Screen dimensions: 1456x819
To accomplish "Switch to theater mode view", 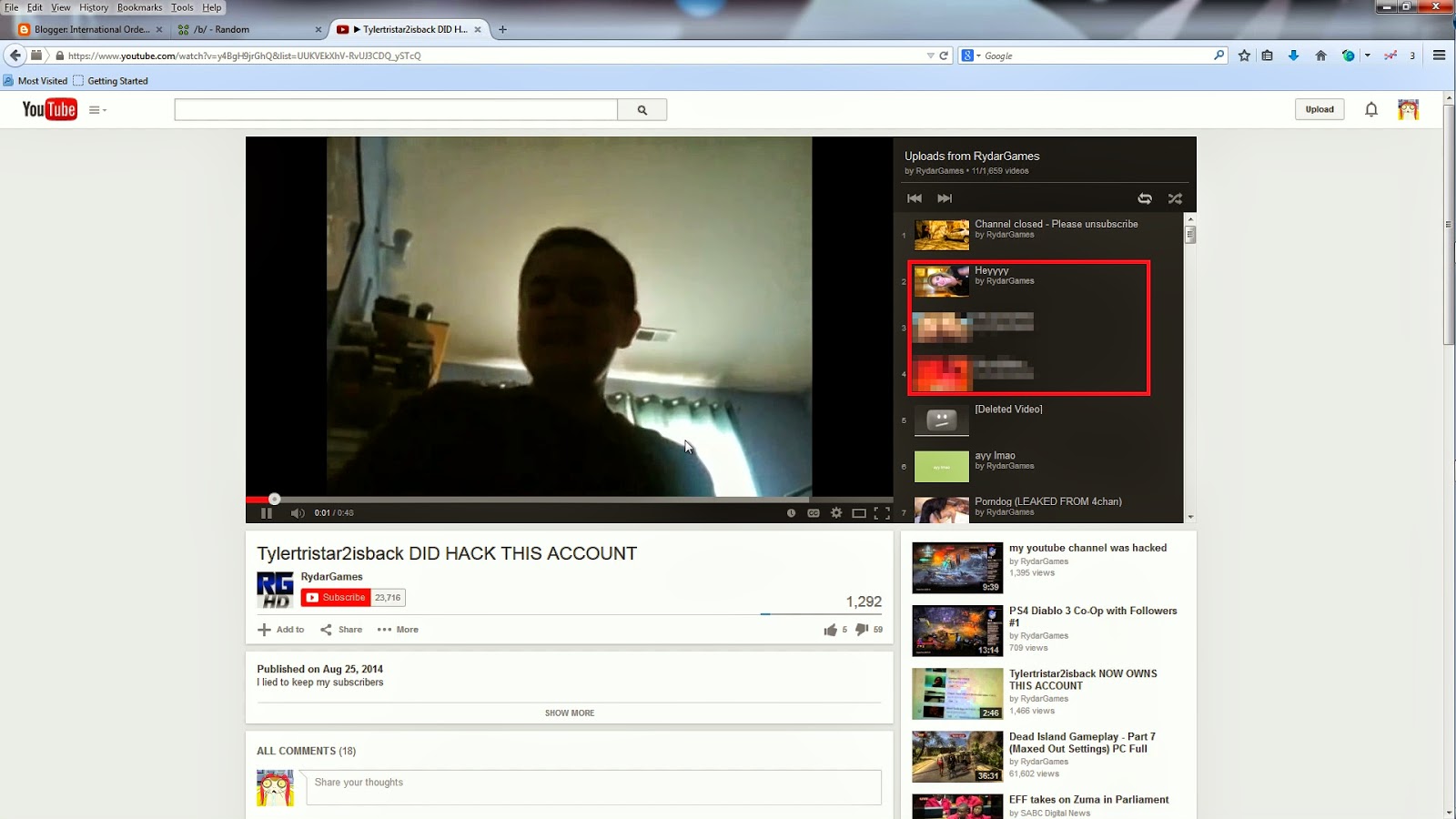I will tap(859, 513).
